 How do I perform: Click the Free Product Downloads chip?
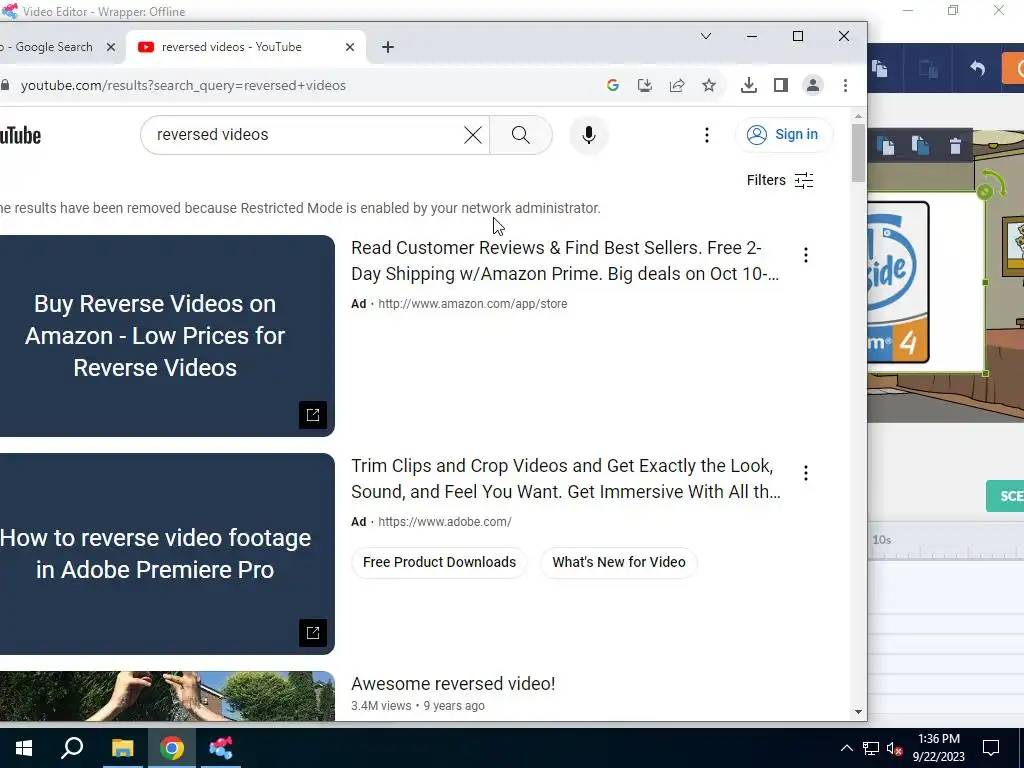point(440,562)
